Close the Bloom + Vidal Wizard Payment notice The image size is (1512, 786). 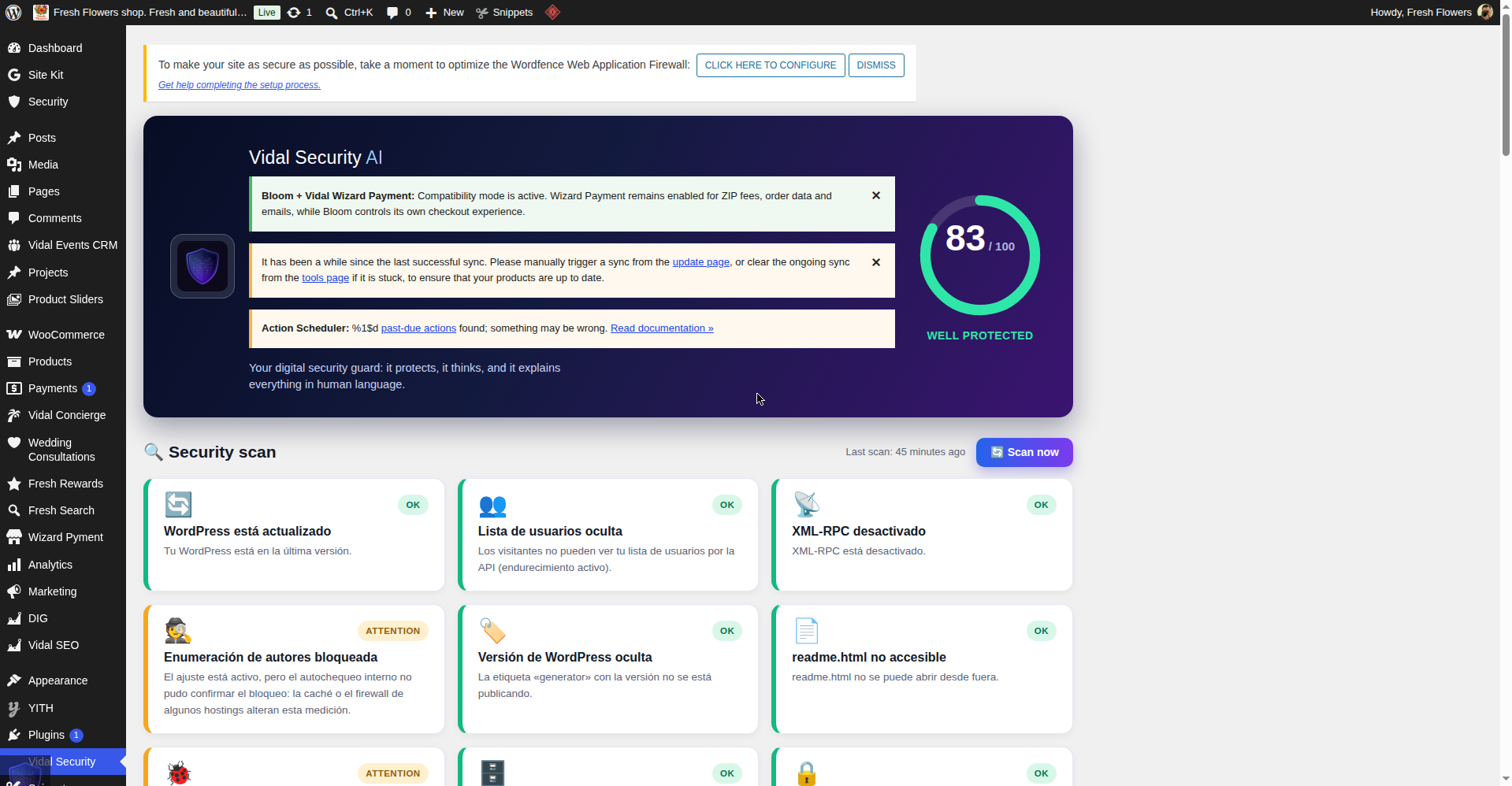[x=876, y=195]
